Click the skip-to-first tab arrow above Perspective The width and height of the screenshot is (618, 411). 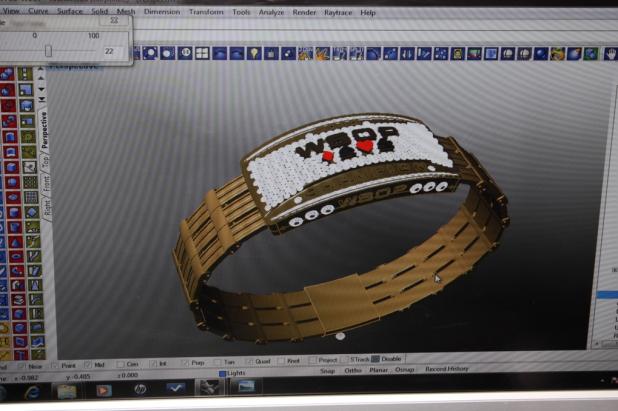pyautogui.click(x=42, y=100)
